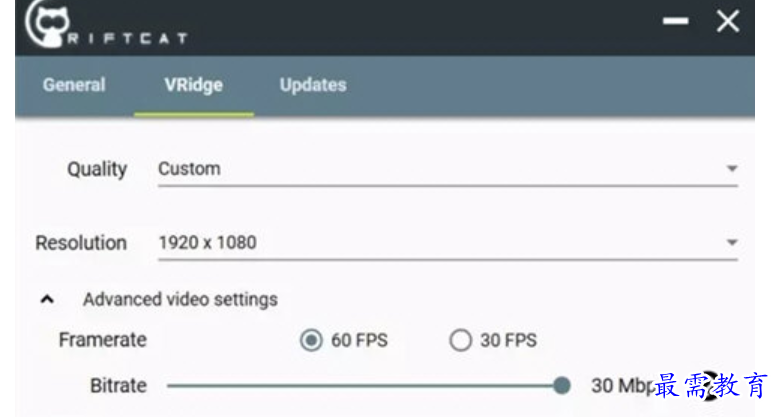This screenshot has height=417, width=776.
Task: Click the 30 Mbps bitrate value readout
Action: (x=623, y=386)
